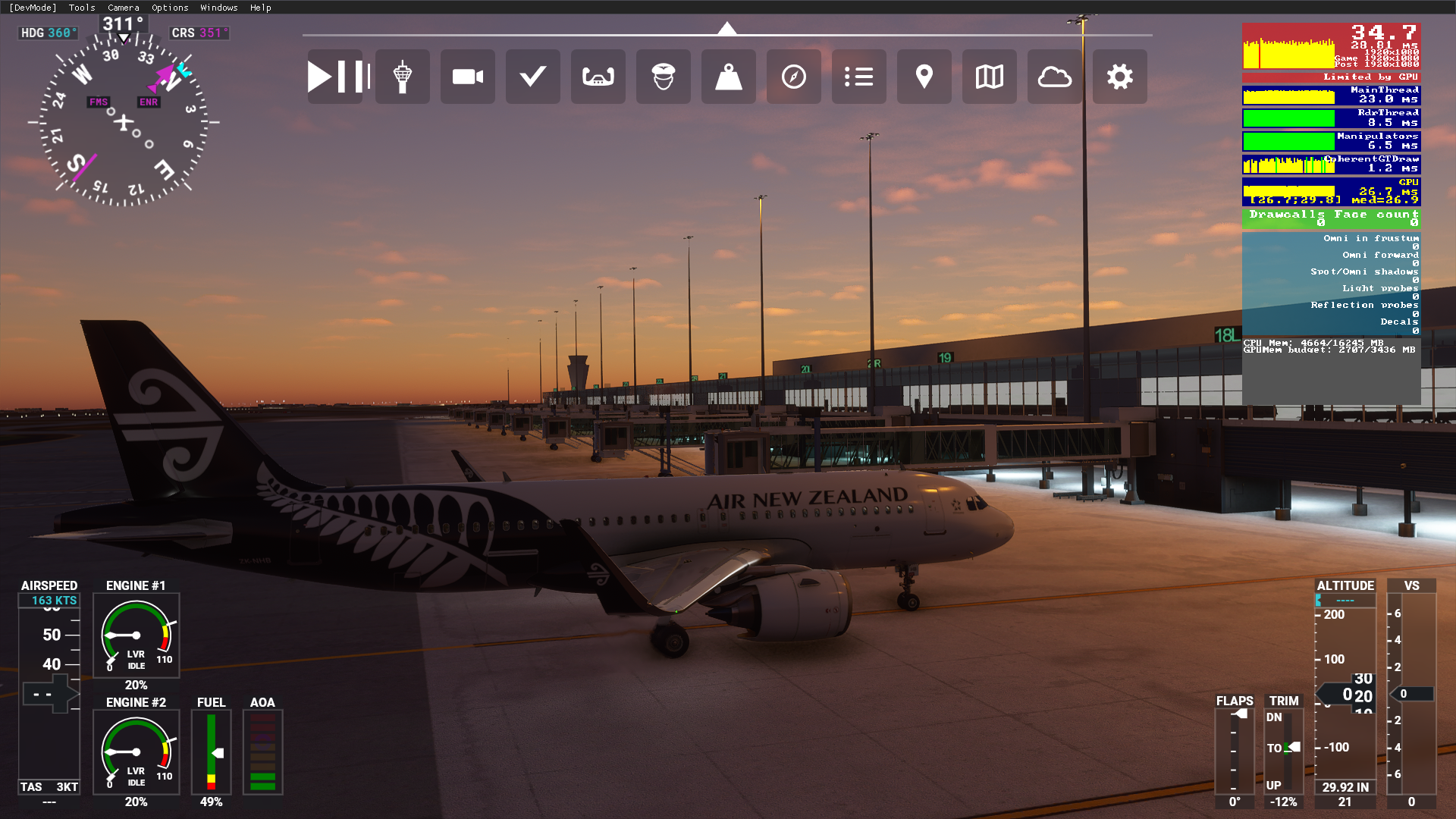
Task: Click the CPU Mem usage text
Action: (x=1313, y=343)
